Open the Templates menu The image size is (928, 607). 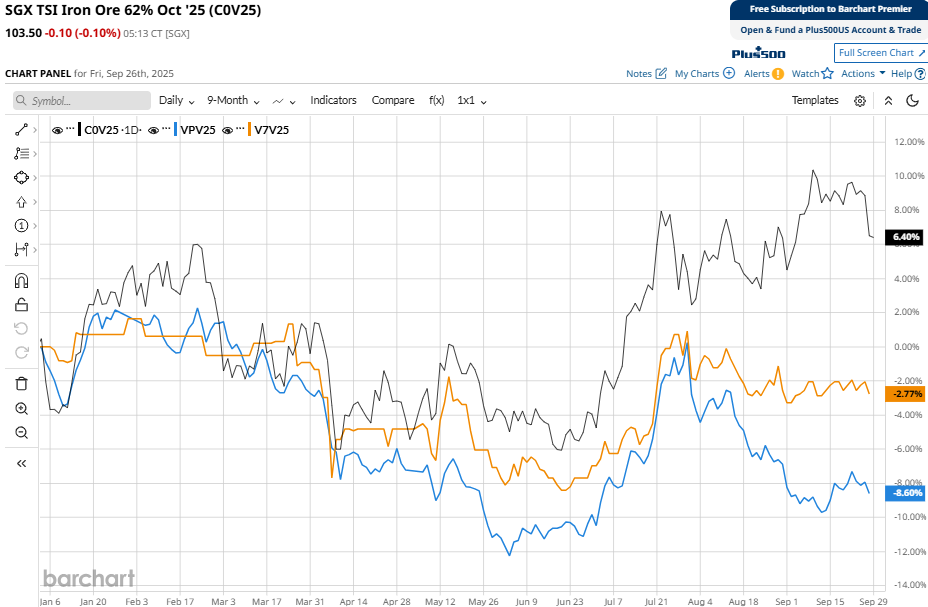815,101
